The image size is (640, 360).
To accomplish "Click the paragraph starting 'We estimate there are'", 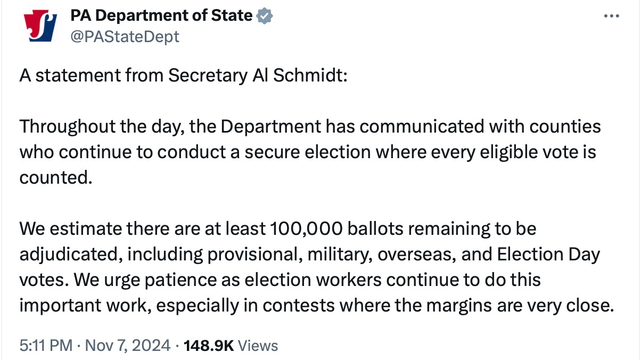I will click(316, 267).
